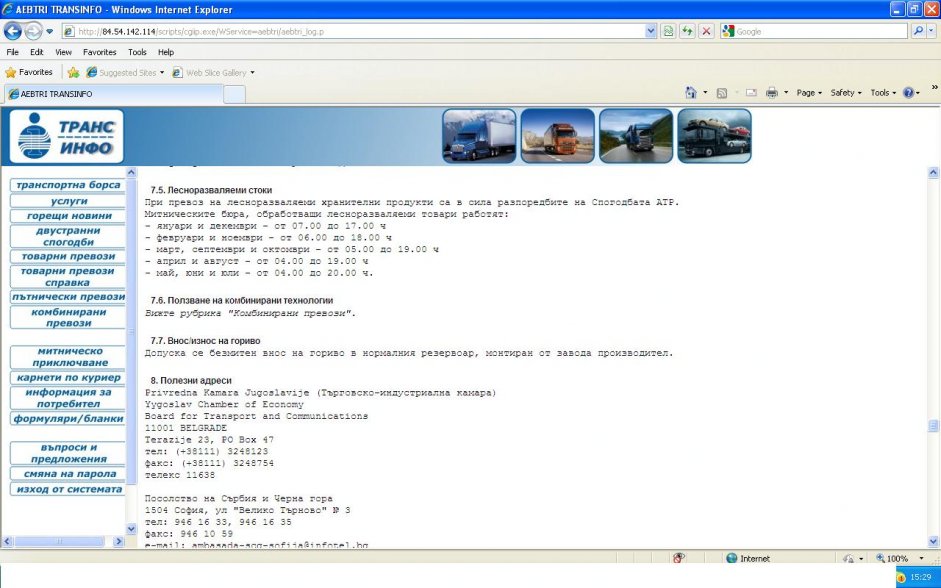Expand the address bar history dropdown
The image size is (941, 588).
tap(651, 31)
